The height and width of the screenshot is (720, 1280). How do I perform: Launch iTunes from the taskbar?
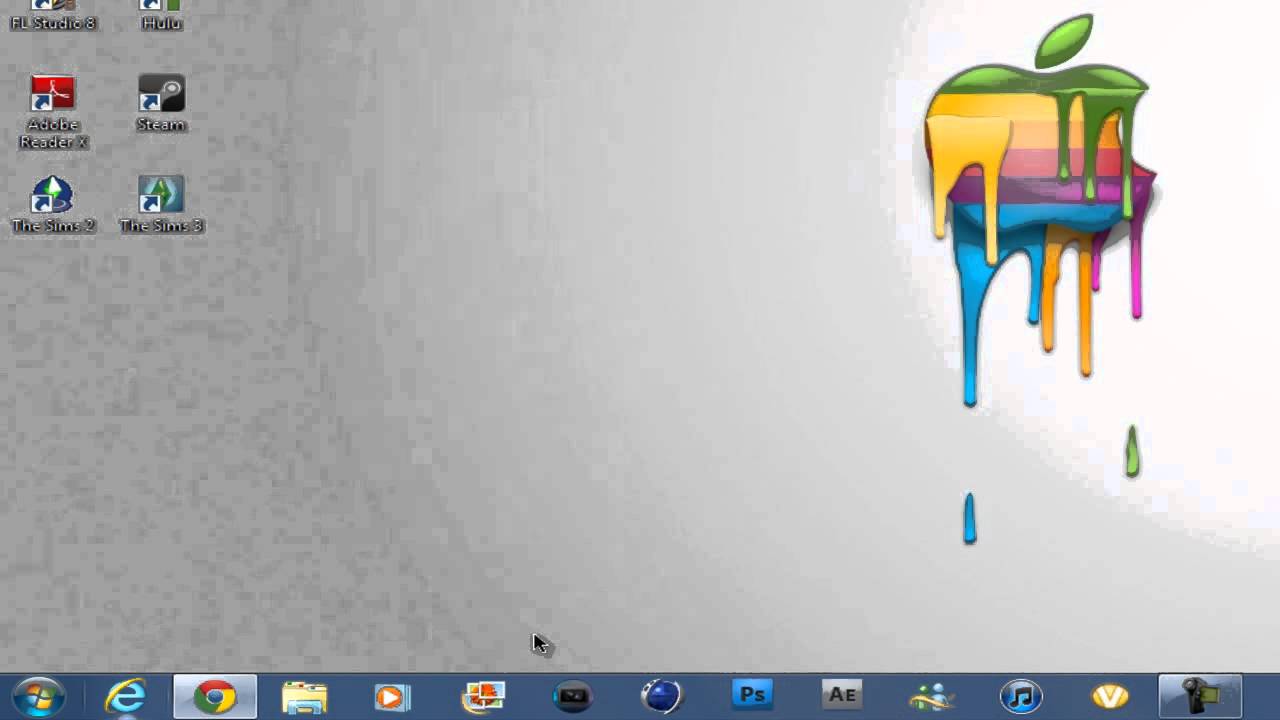[x=1020, y=696]
